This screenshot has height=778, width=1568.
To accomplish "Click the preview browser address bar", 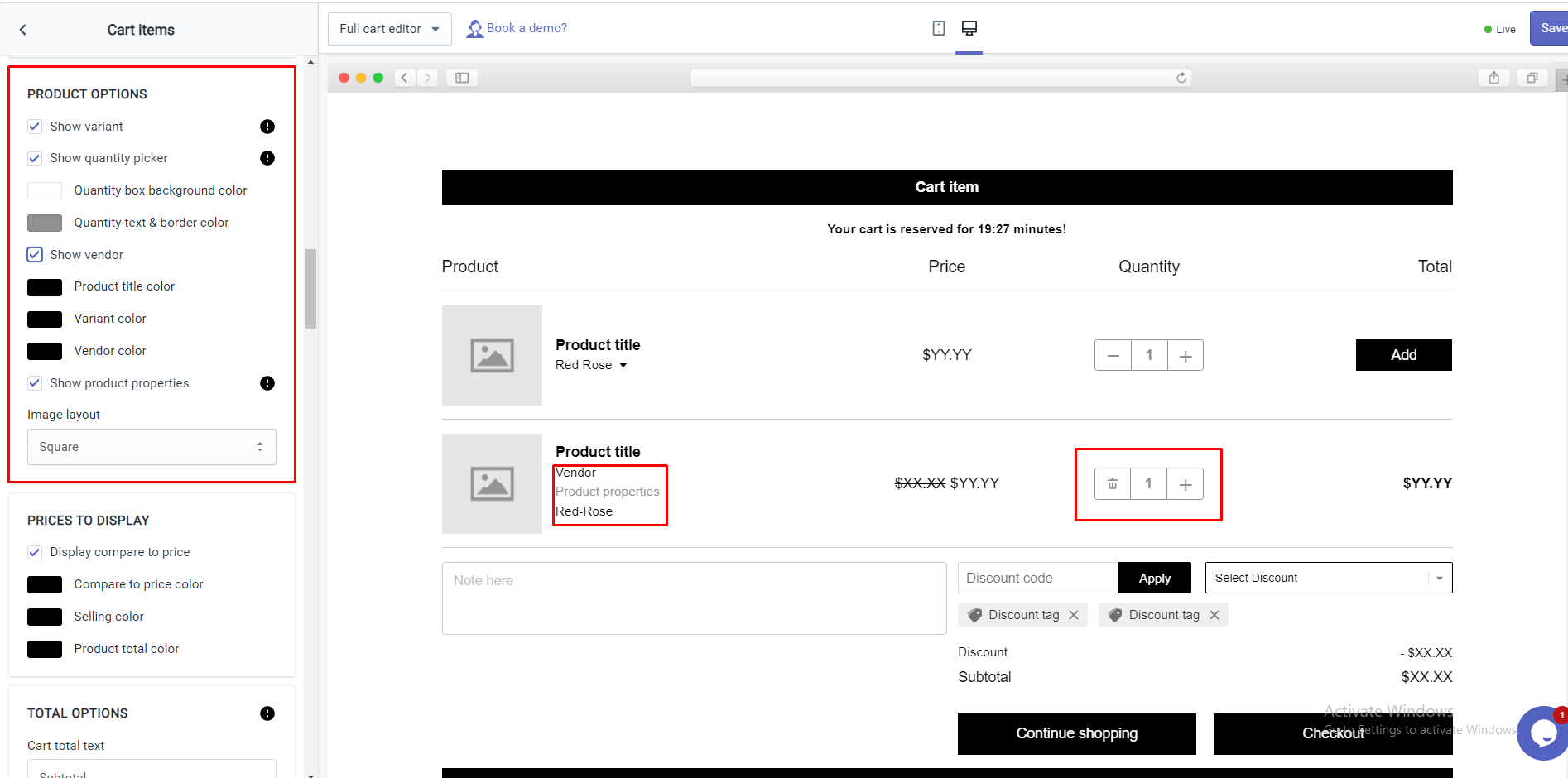I will point(941,78).
